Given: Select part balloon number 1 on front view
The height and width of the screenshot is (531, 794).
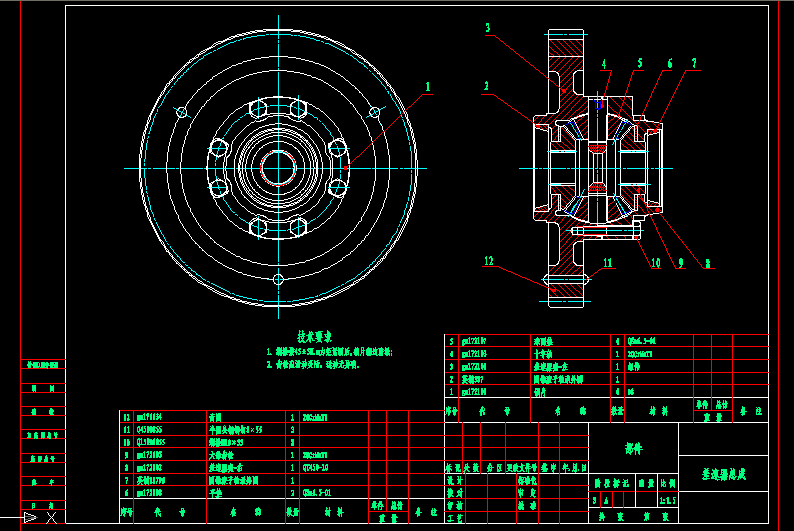Looking at the screenshot, I should click(428, 88).
